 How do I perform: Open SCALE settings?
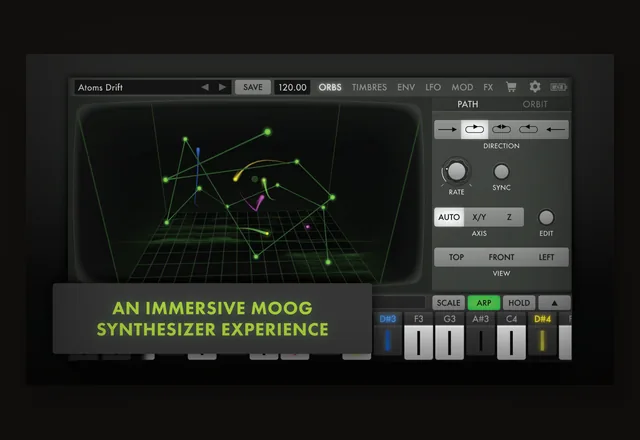point(448,303)
